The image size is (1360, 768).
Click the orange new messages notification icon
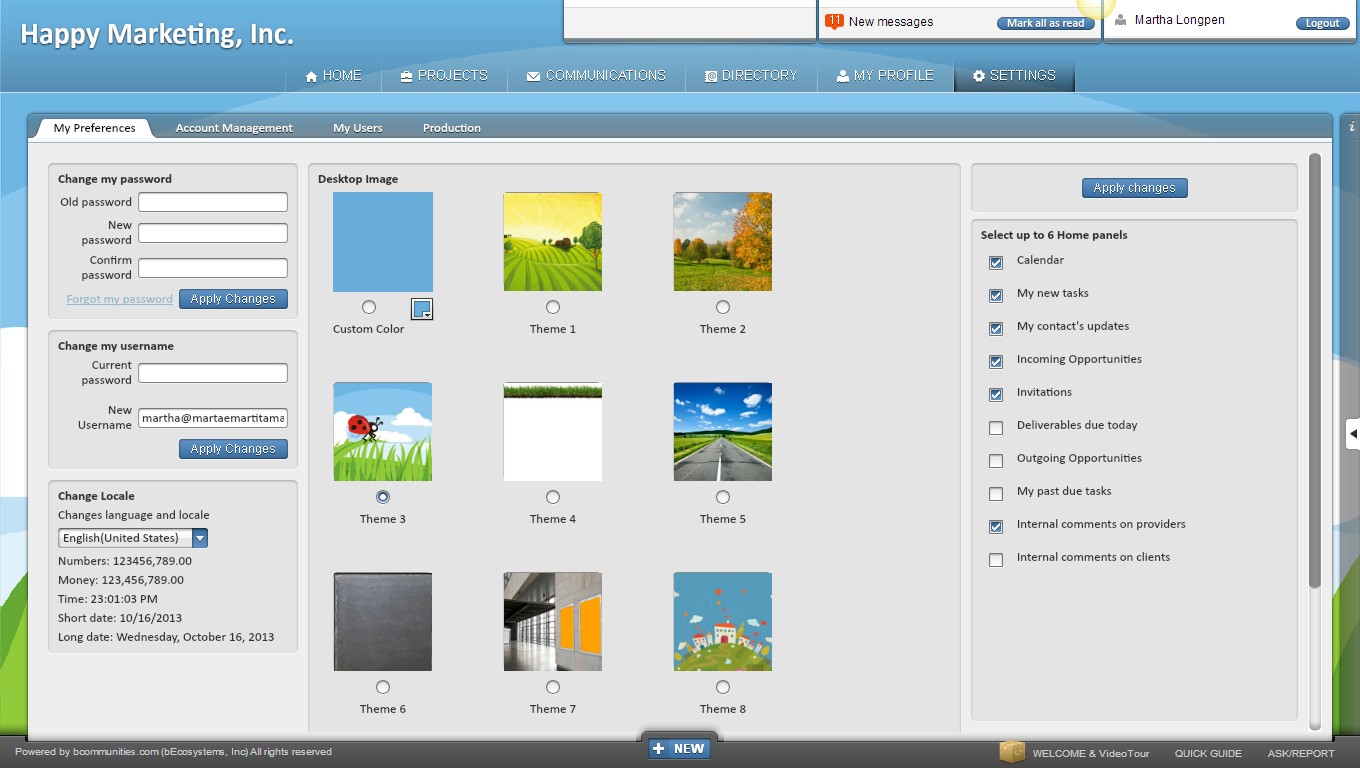pos(834,21)
